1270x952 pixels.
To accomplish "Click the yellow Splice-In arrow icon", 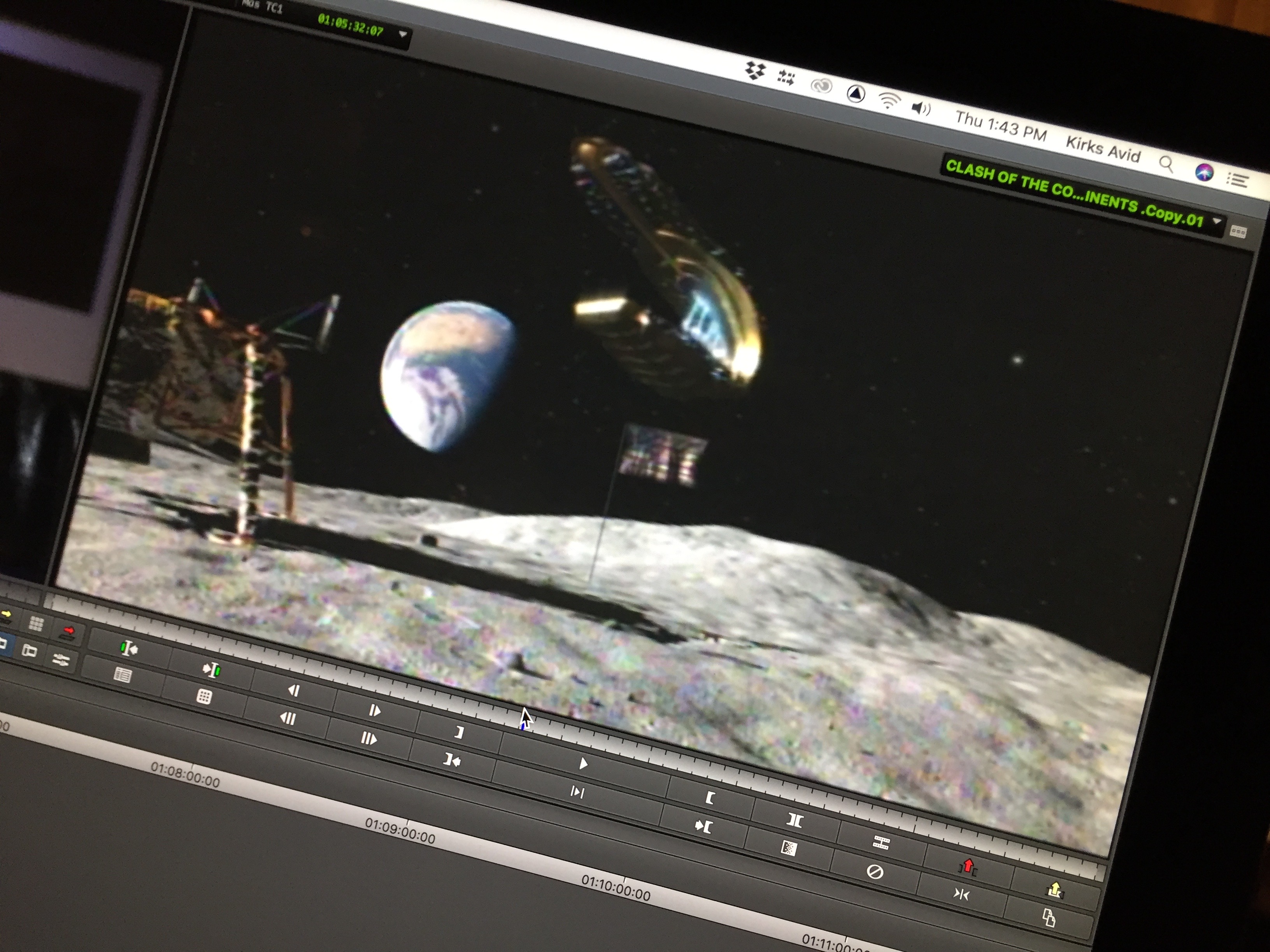I will pos(6,616).
